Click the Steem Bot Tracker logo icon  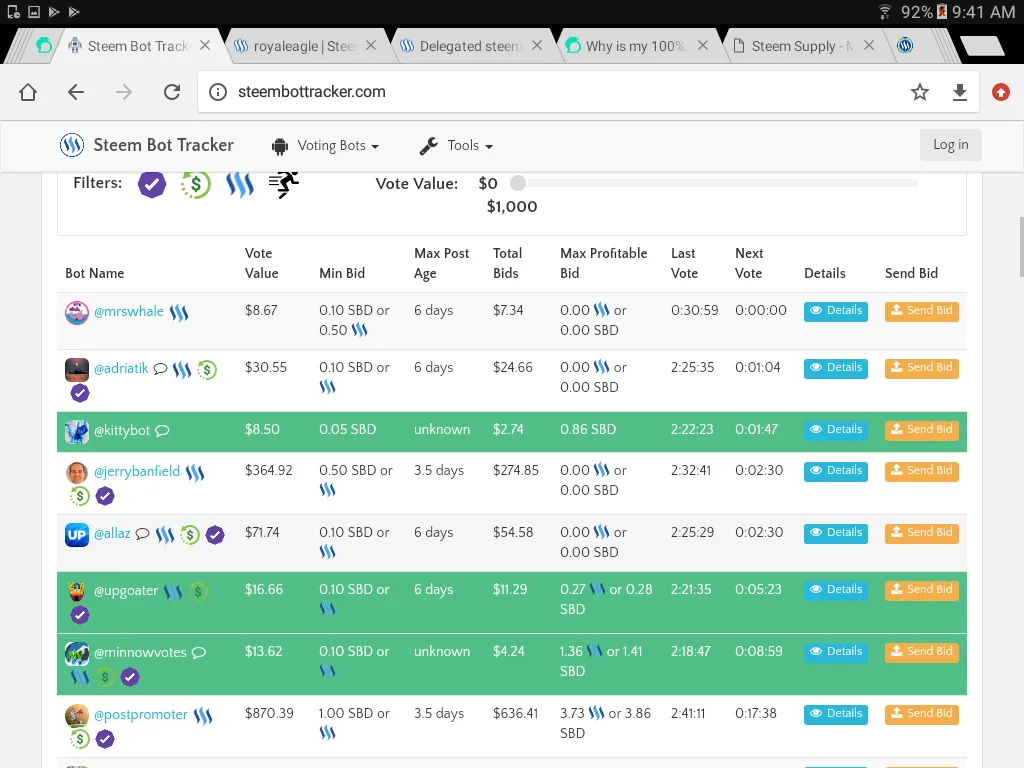(72, 145)
